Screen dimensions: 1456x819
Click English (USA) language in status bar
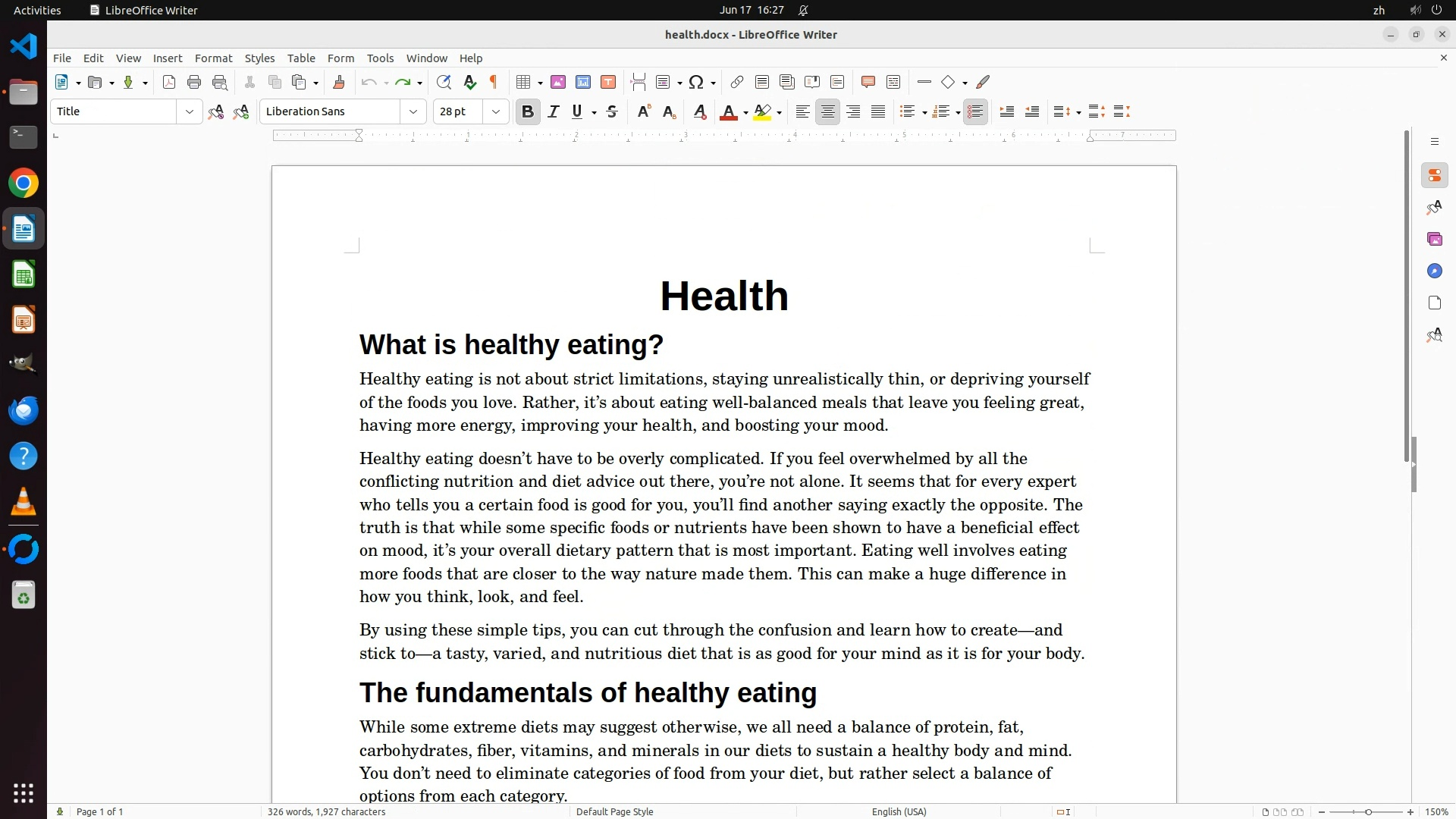click(x=899, y=811)
